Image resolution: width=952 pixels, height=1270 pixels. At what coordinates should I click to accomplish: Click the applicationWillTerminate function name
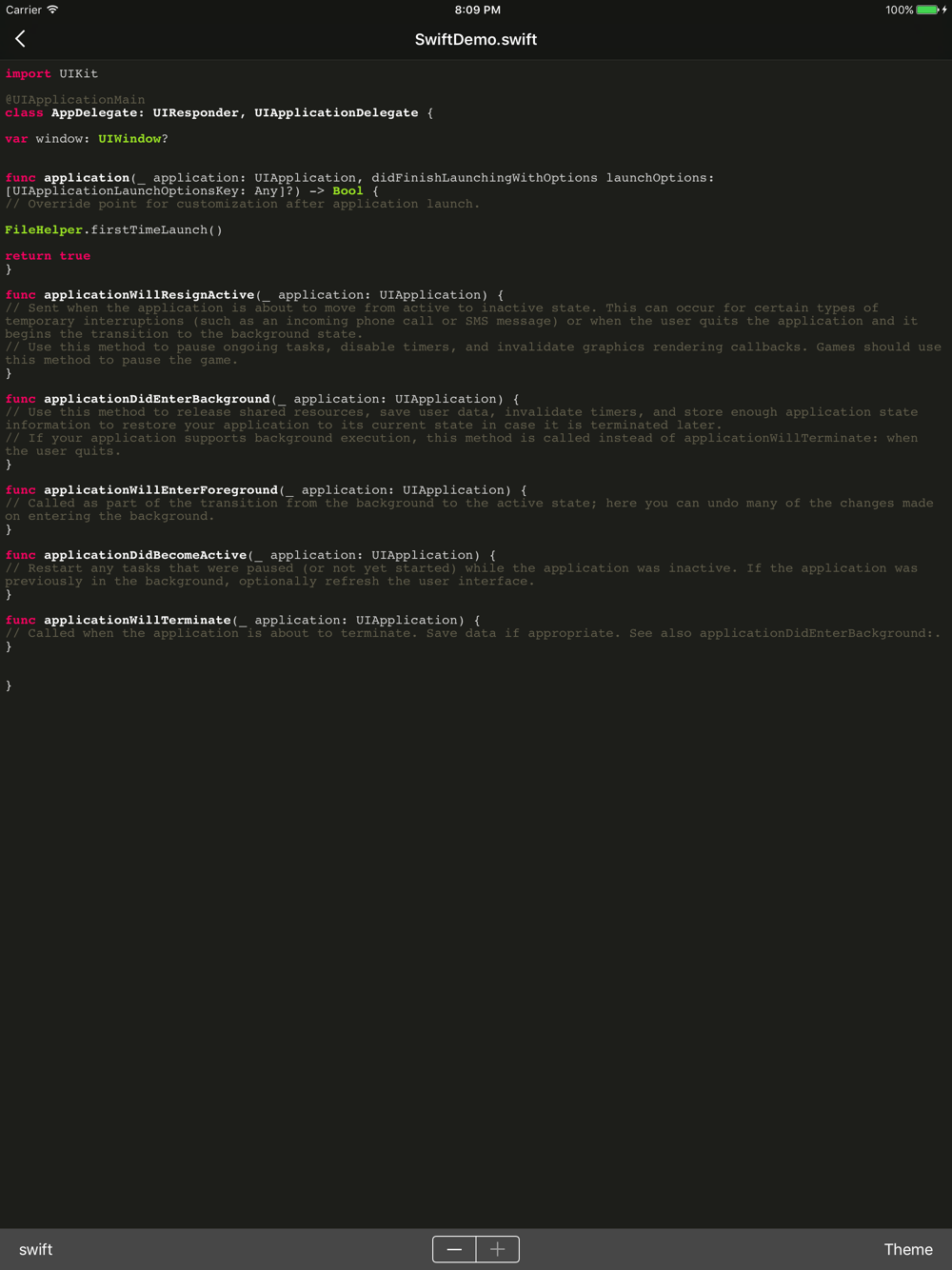[x=137, y=620]
